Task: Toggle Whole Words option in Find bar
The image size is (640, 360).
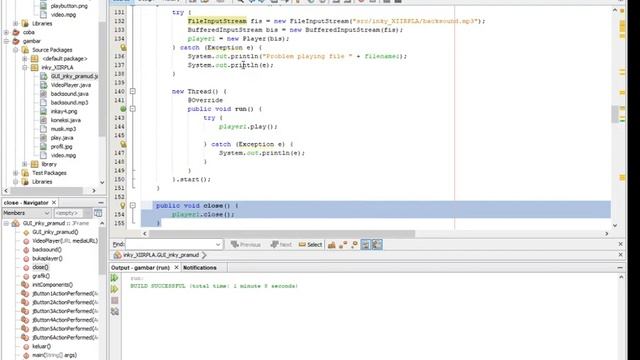Action: click(343, 245)
